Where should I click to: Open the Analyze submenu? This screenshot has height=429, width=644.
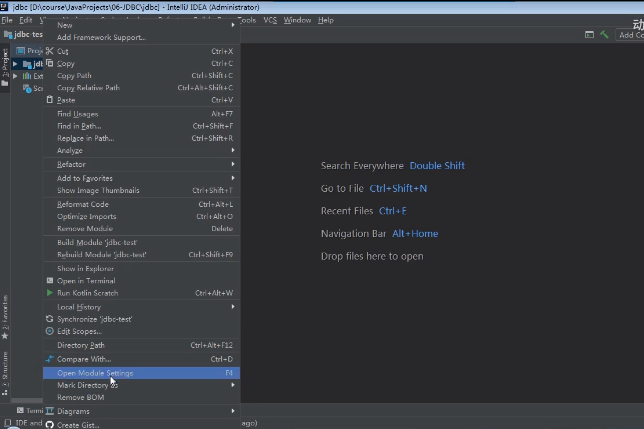click(x=142, y=150)
